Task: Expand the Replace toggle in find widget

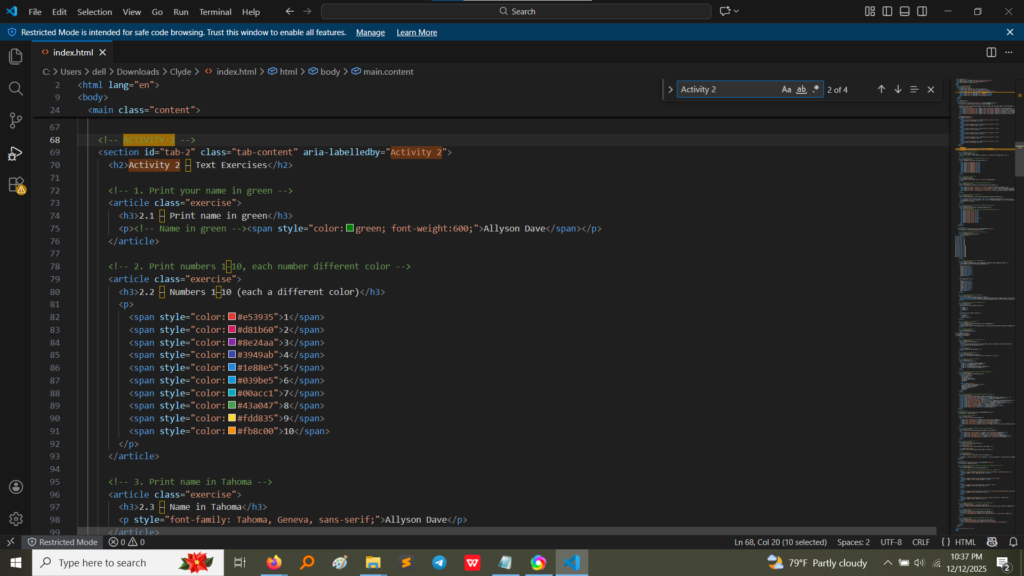Action: click(x=669, y=89)
